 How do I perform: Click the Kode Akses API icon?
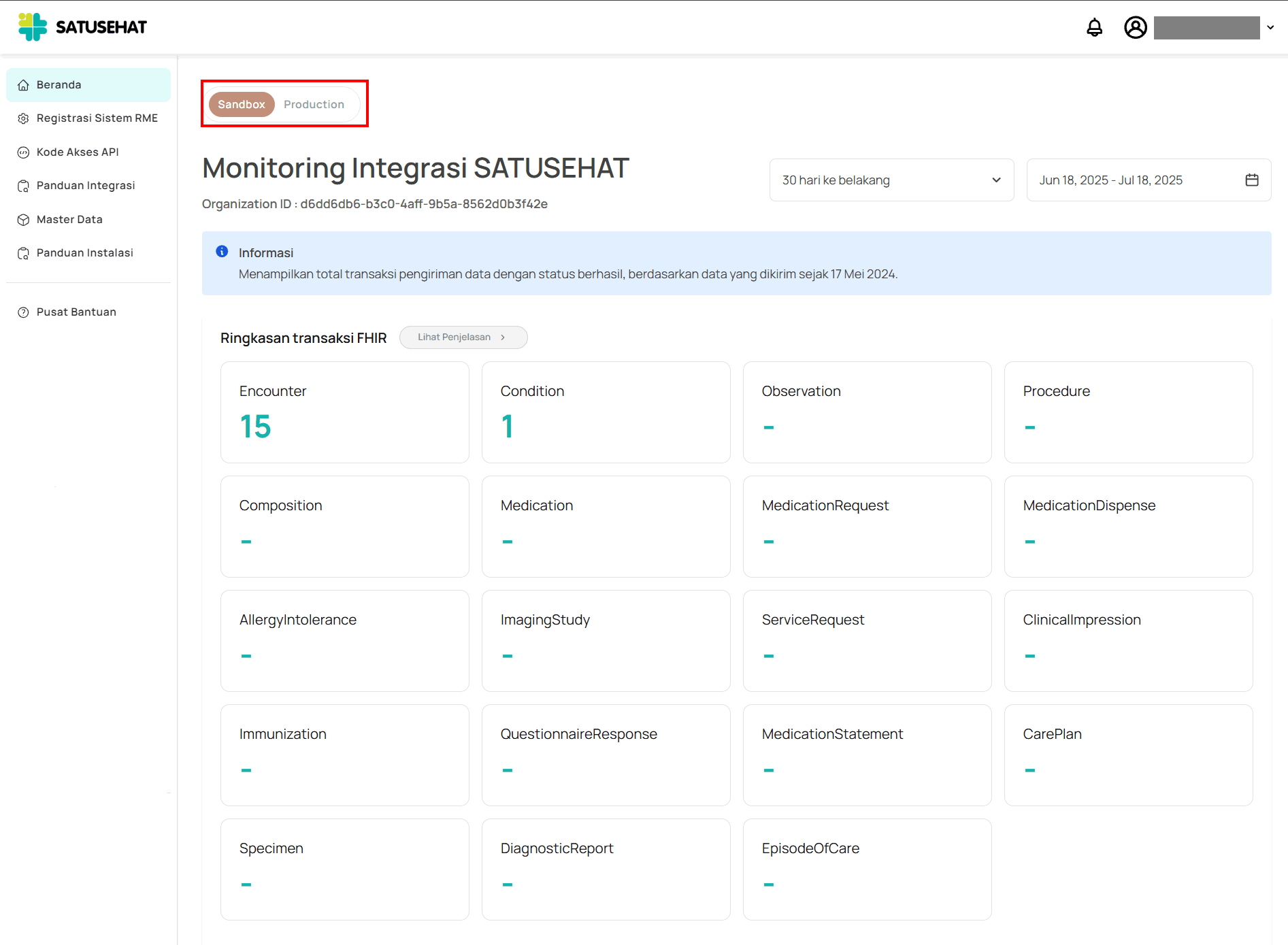coord(24,152)
